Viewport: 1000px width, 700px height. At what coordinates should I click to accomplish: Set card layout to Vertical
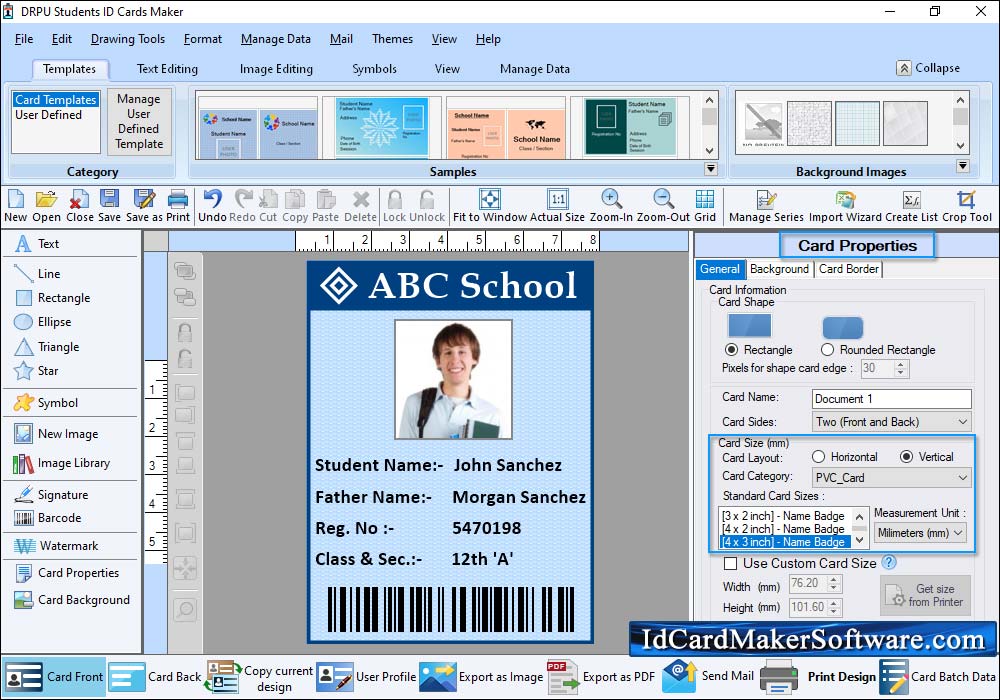click(906, 457)
